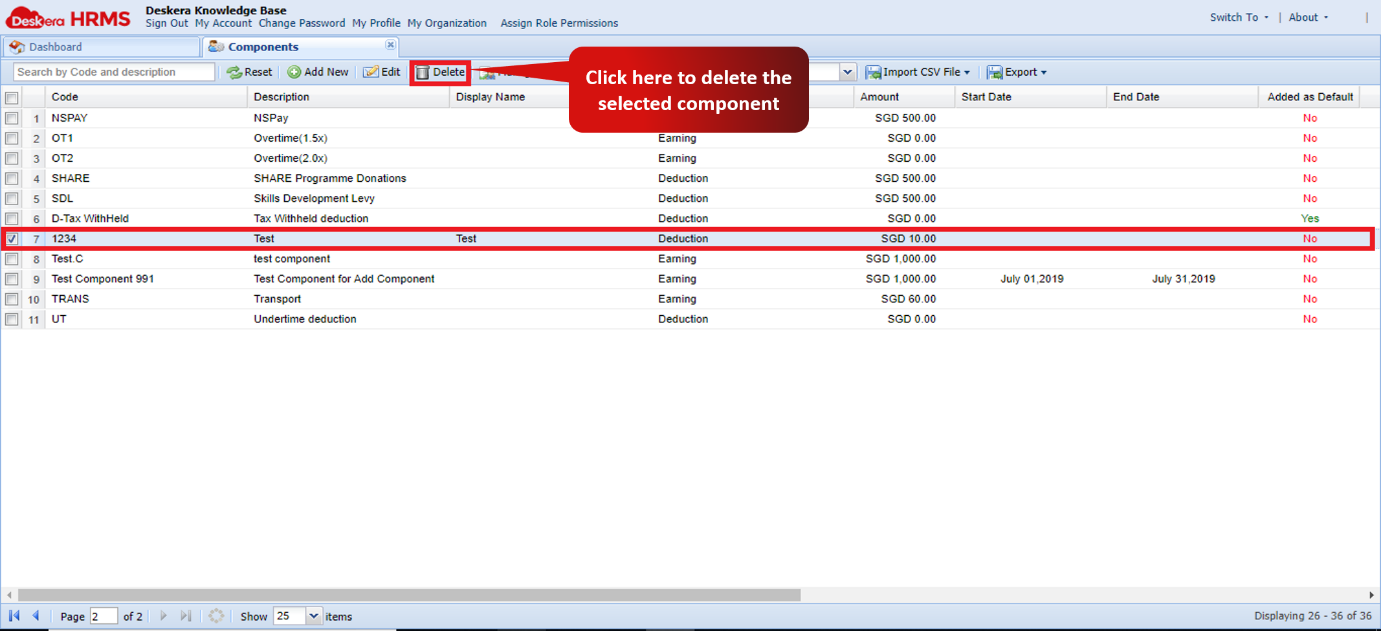Click the Change Password link

coord(302,23)
